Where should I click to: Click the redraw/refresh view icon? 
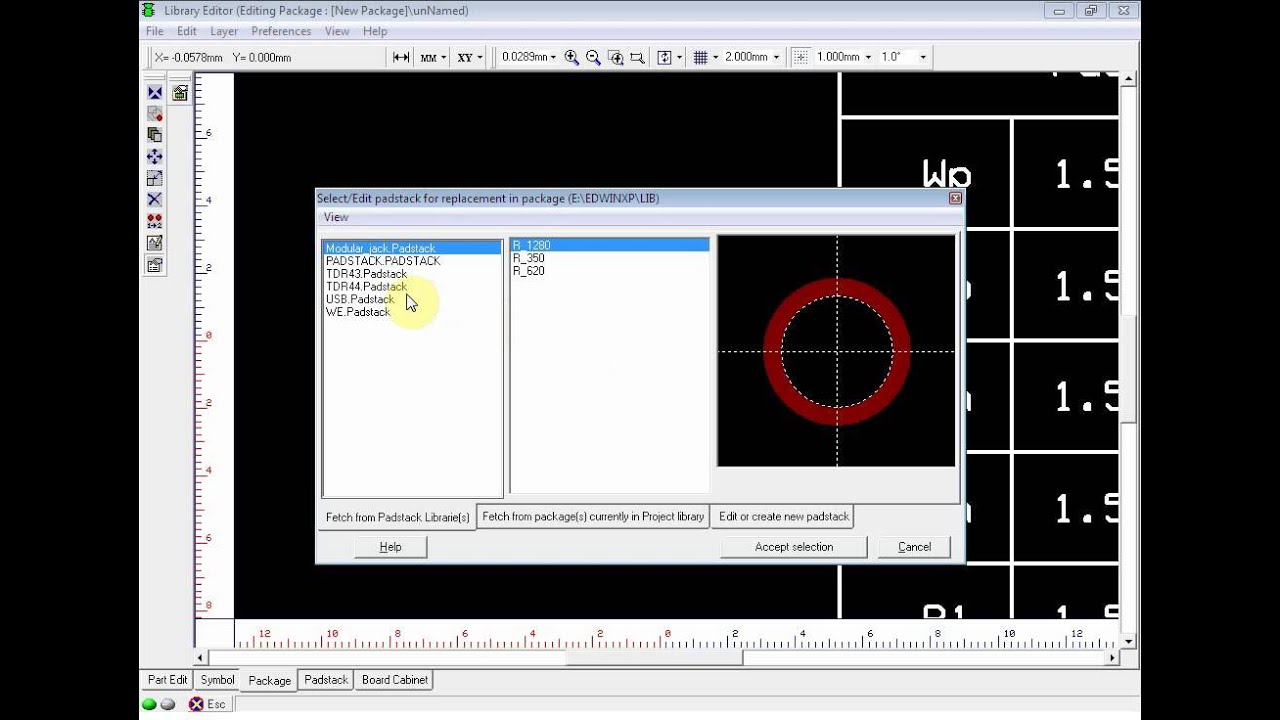[664, 57]
